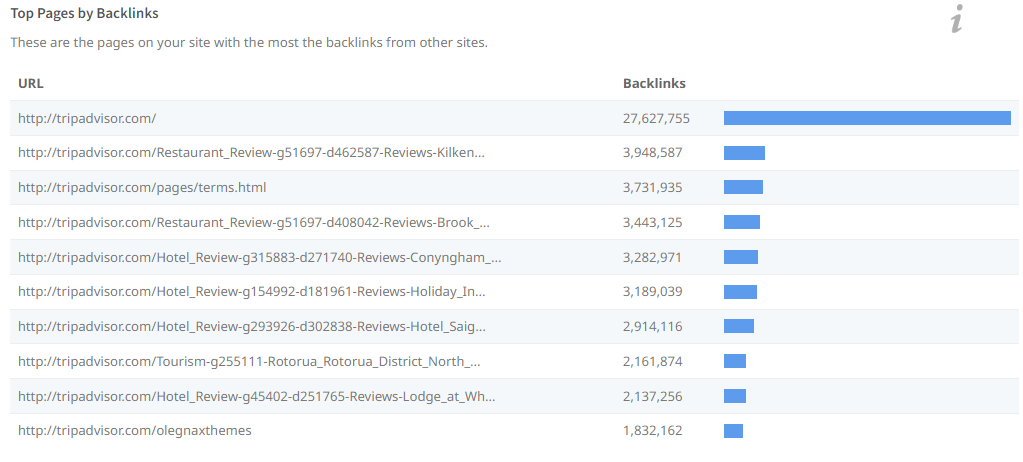
Task: Open the Tourism Rotorua District URL
Action: [250, 361]
